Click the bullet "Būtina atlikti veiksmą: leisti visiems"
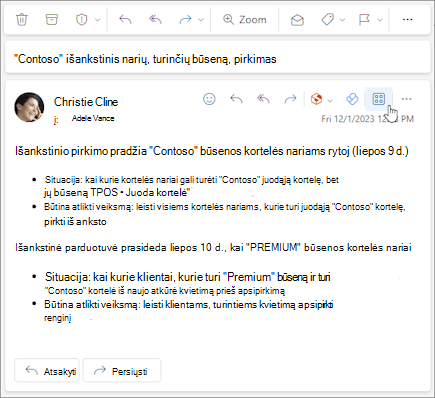 coord(225,214)
